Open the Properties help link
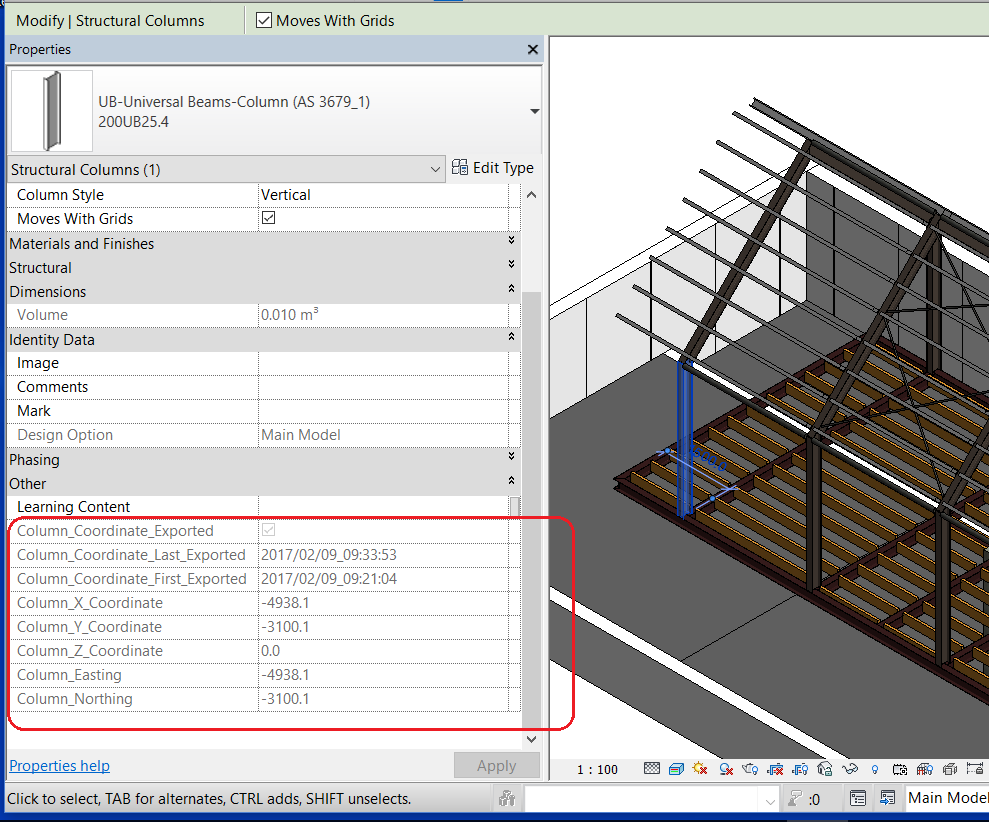989x822 pixels. (x=59, y=766)
